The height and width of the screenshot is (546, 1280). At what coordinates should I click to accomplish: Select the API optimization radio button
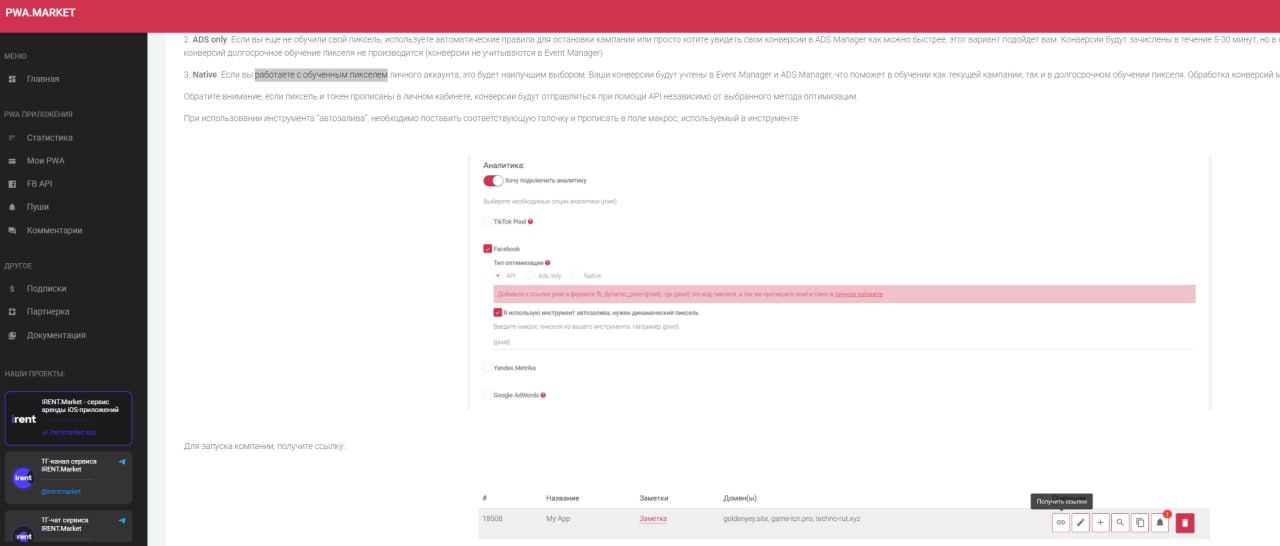pos(498,275)
